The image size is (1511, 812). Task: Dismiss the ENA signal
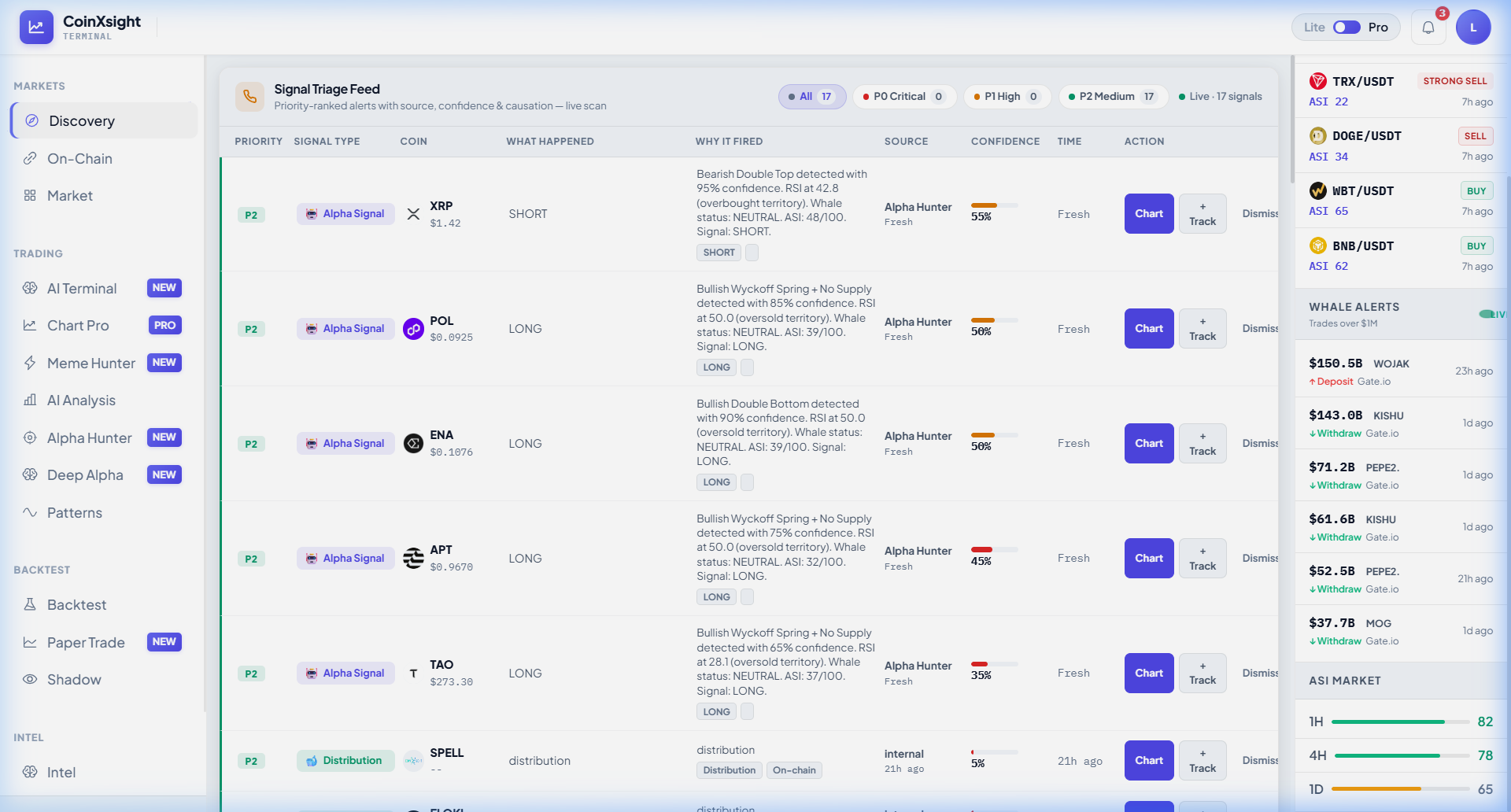pos(1260,443)
